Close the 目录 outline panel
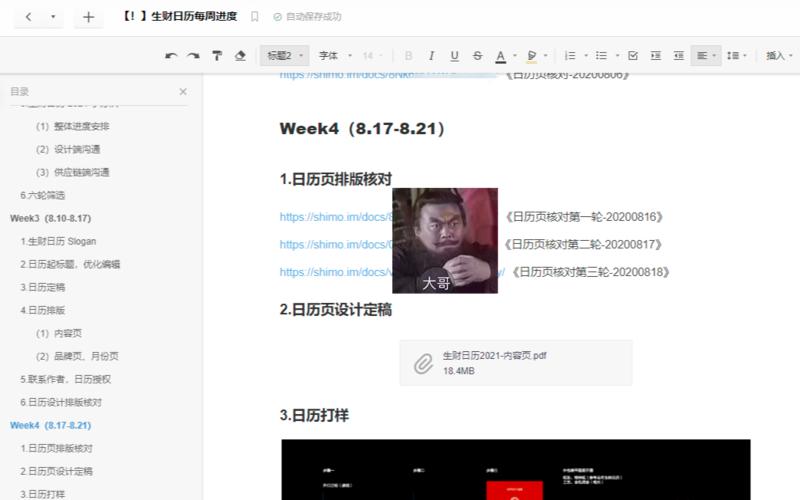 (183, 91)
